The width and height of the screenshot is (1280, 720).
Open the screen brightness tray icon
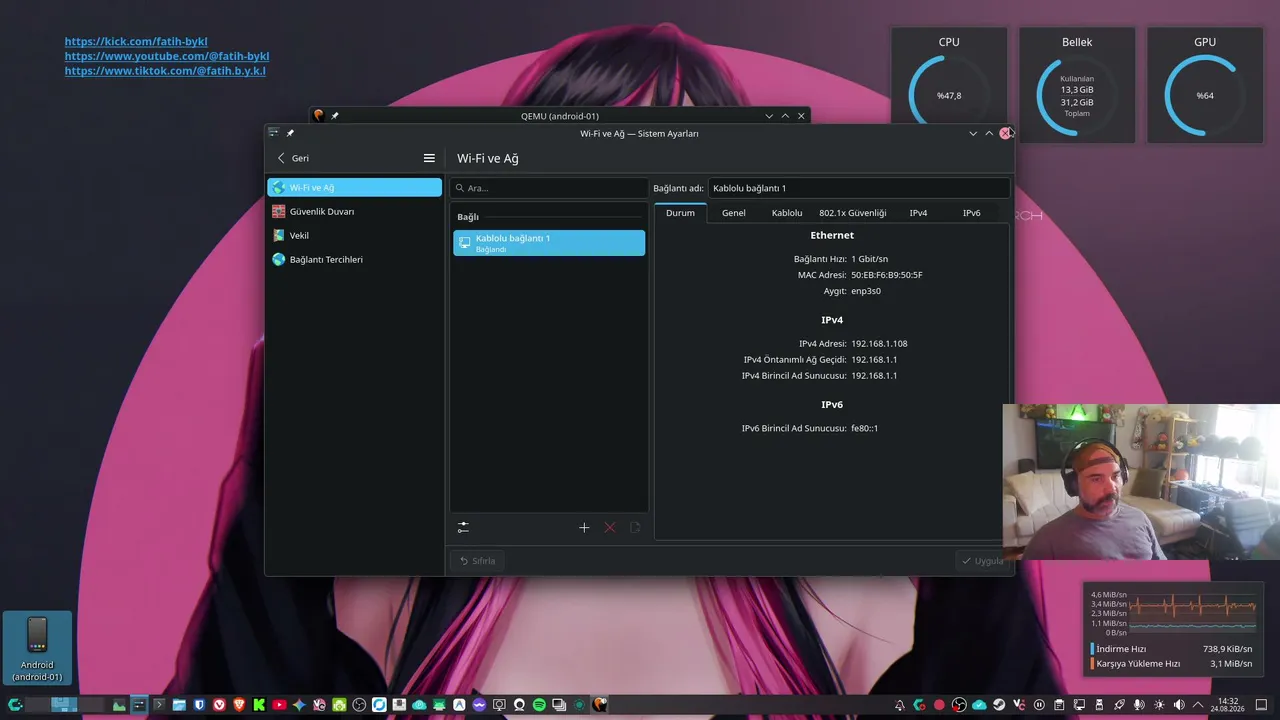1159,705
